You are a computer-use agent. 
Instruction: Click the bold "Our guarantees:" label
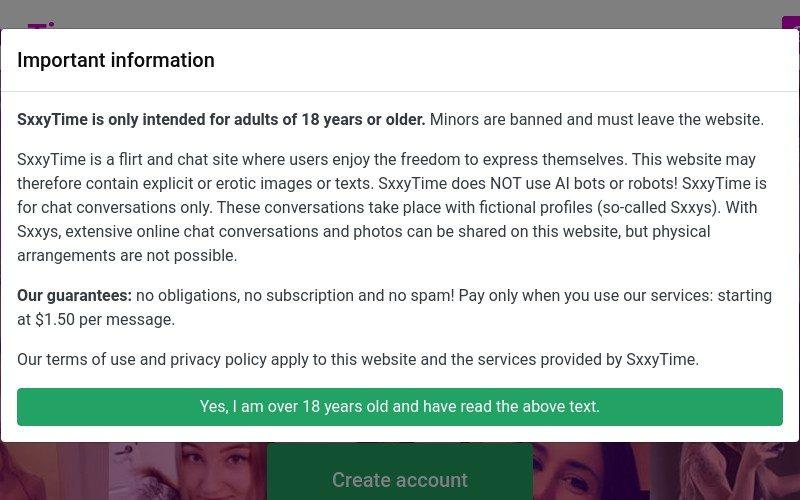coord(74,295)
